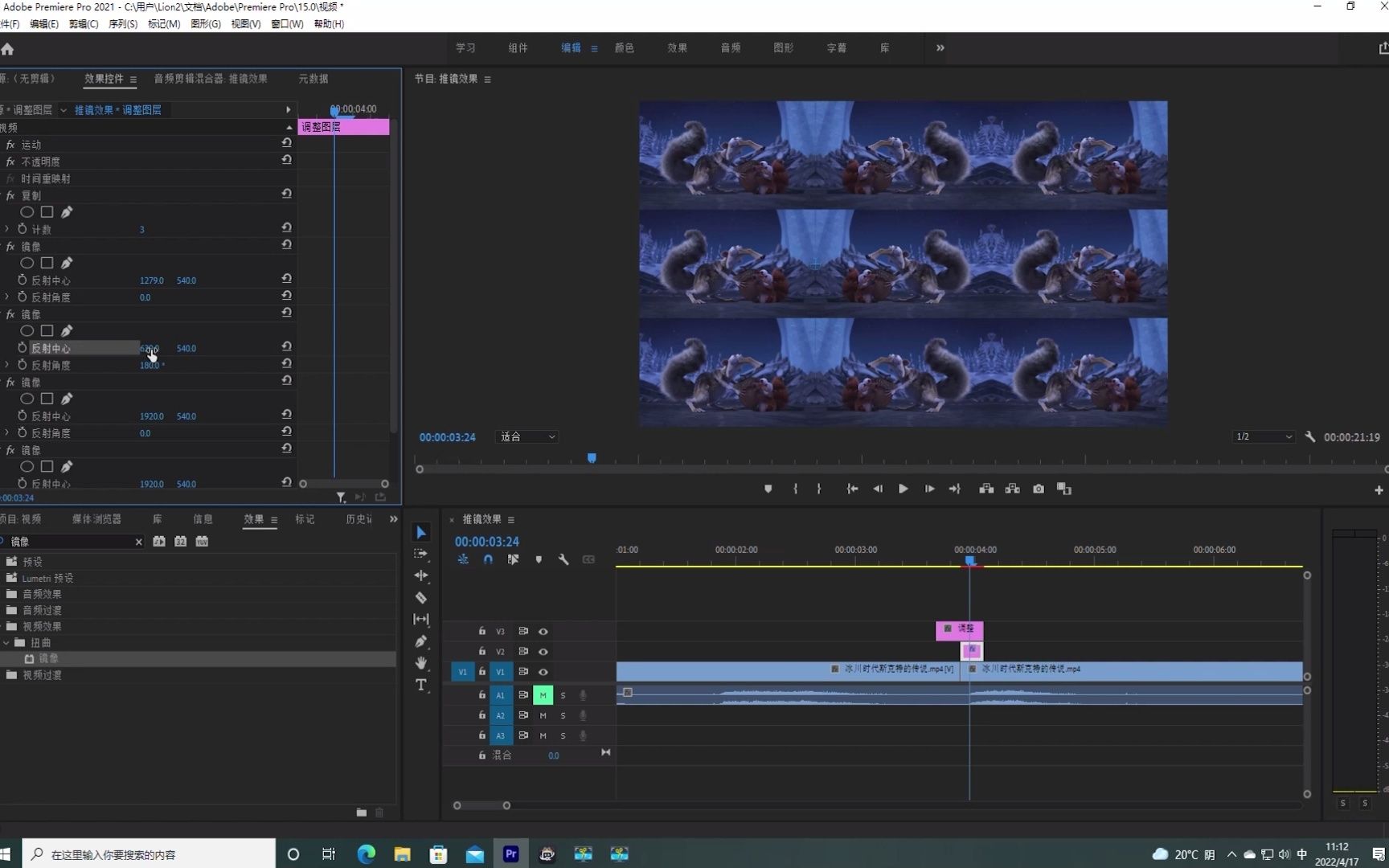Screen dimensions: 1389x868
Task: Select the Type tool
Action: [420, 685]
